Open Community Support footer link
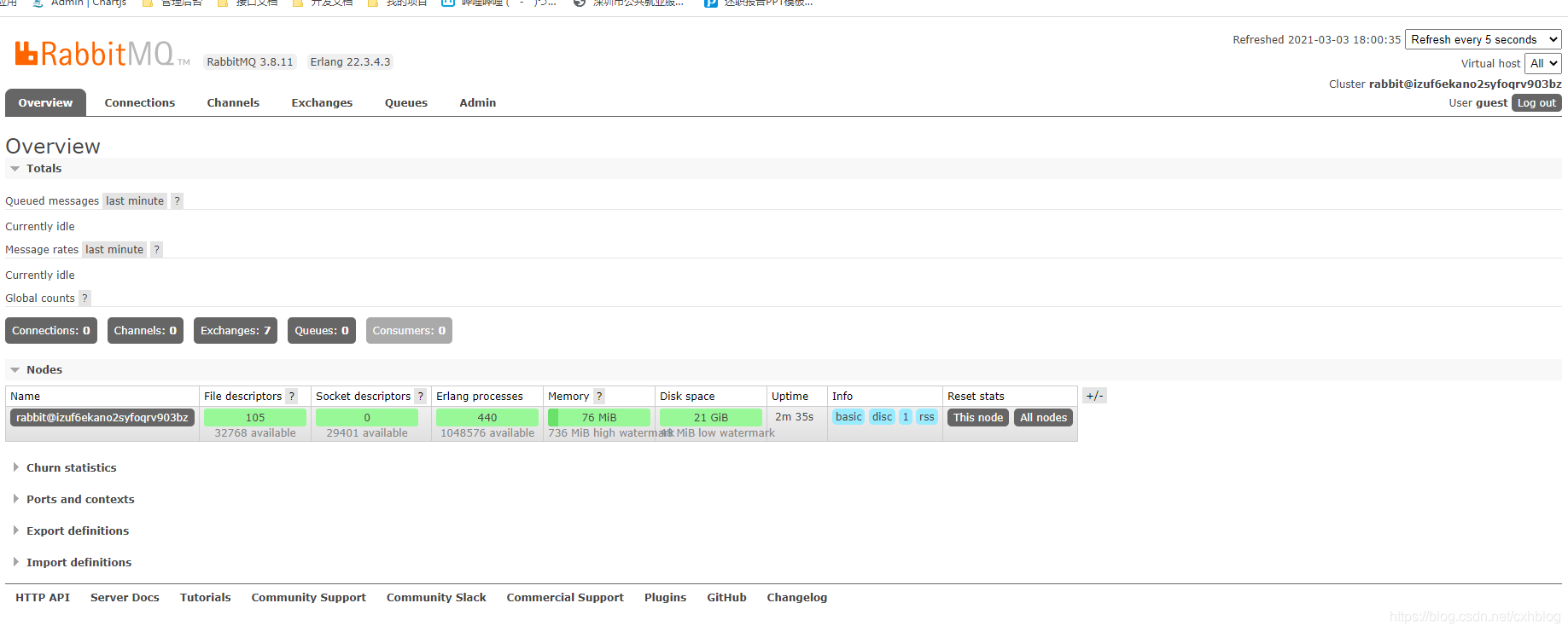This screenshot has width=1568, height=632. point(309,598)
